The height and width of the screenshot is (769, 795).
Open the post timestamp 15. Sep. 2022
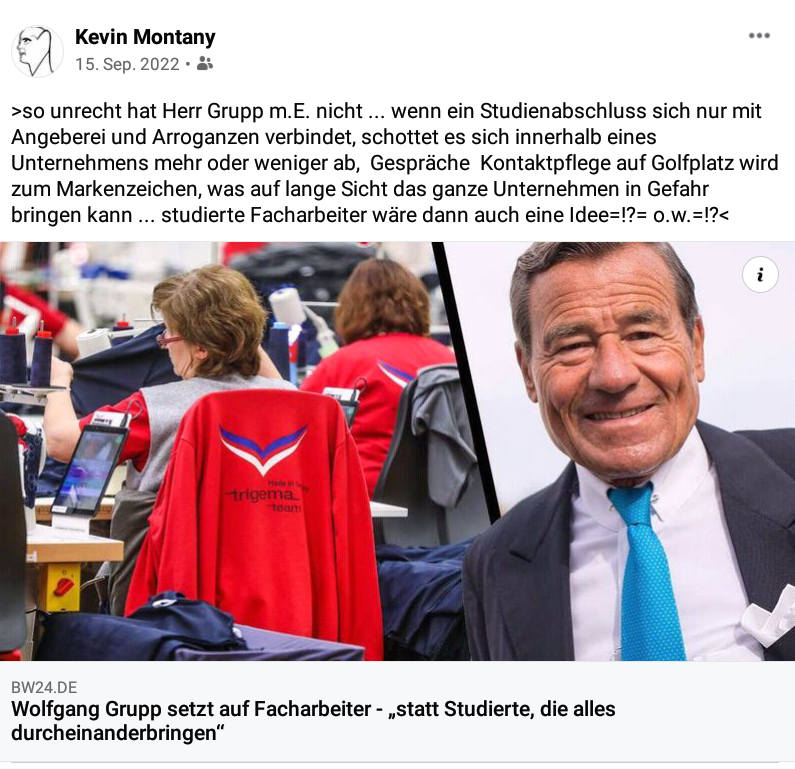(x=127, y=64)
